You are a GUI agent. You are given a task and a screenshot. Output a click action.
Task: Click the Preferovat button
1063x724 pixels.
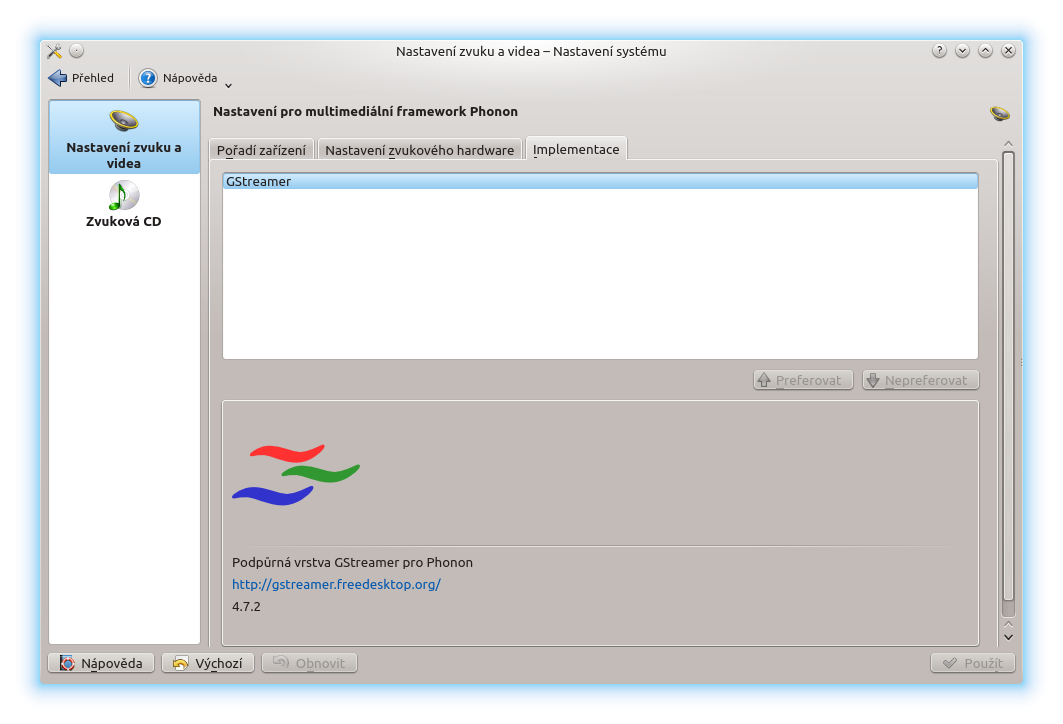point(803,380)
